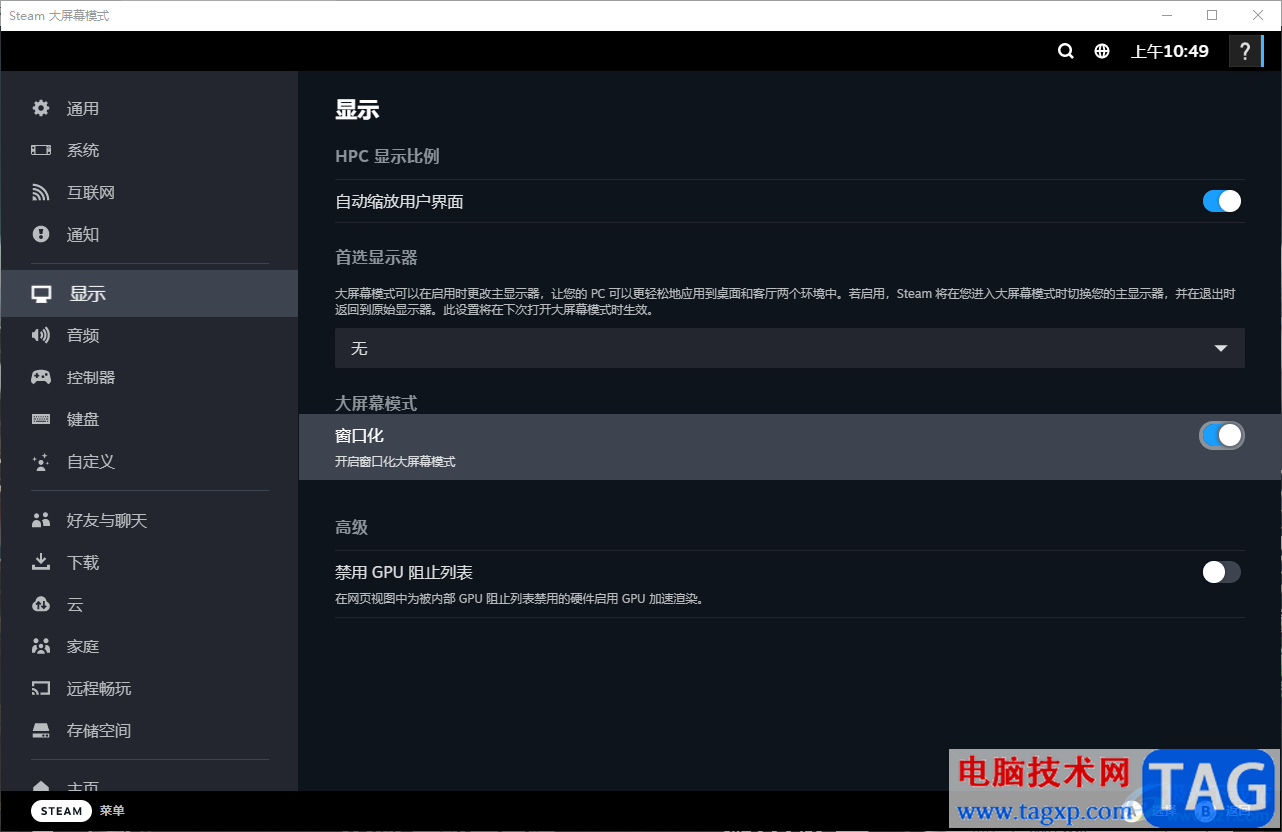Viewport: 1282px width, 832px height.
Task: Click the keyboard icon next to 键盘
Action: click(41, 419)
